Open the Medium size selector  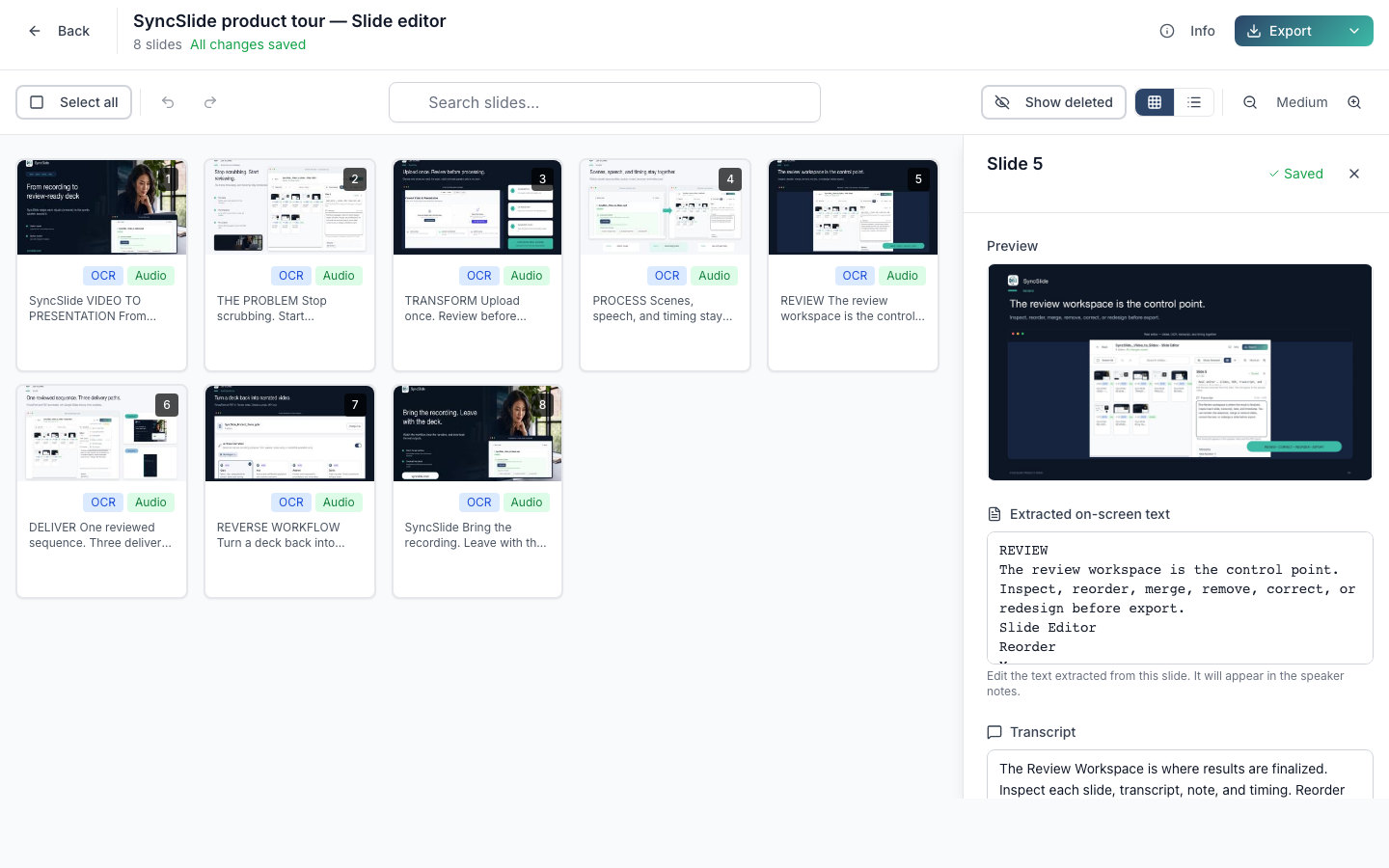[1302, 102]
